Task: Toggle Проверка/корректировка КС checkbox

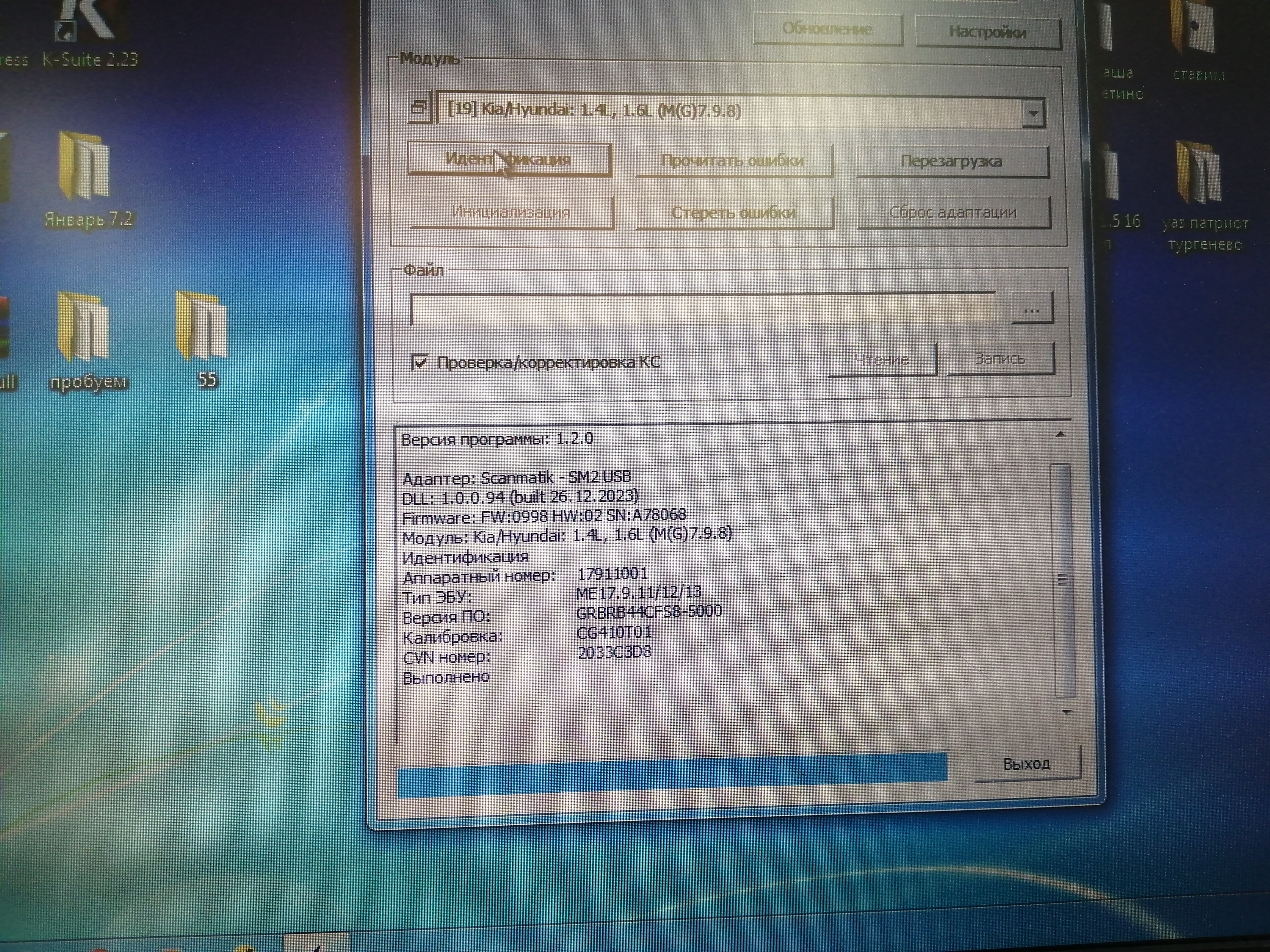Action: tap(420, 362)
